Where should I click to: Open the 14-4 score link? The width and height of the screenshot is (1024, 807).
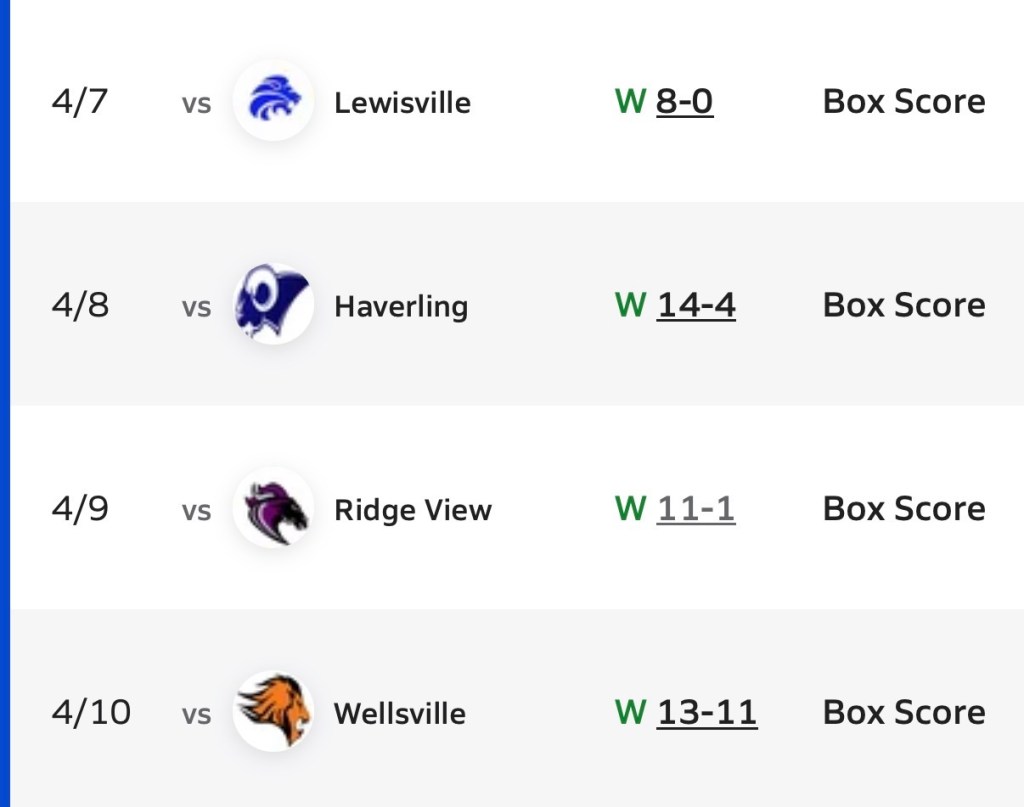pyautogui.click(x=696, y=305)
